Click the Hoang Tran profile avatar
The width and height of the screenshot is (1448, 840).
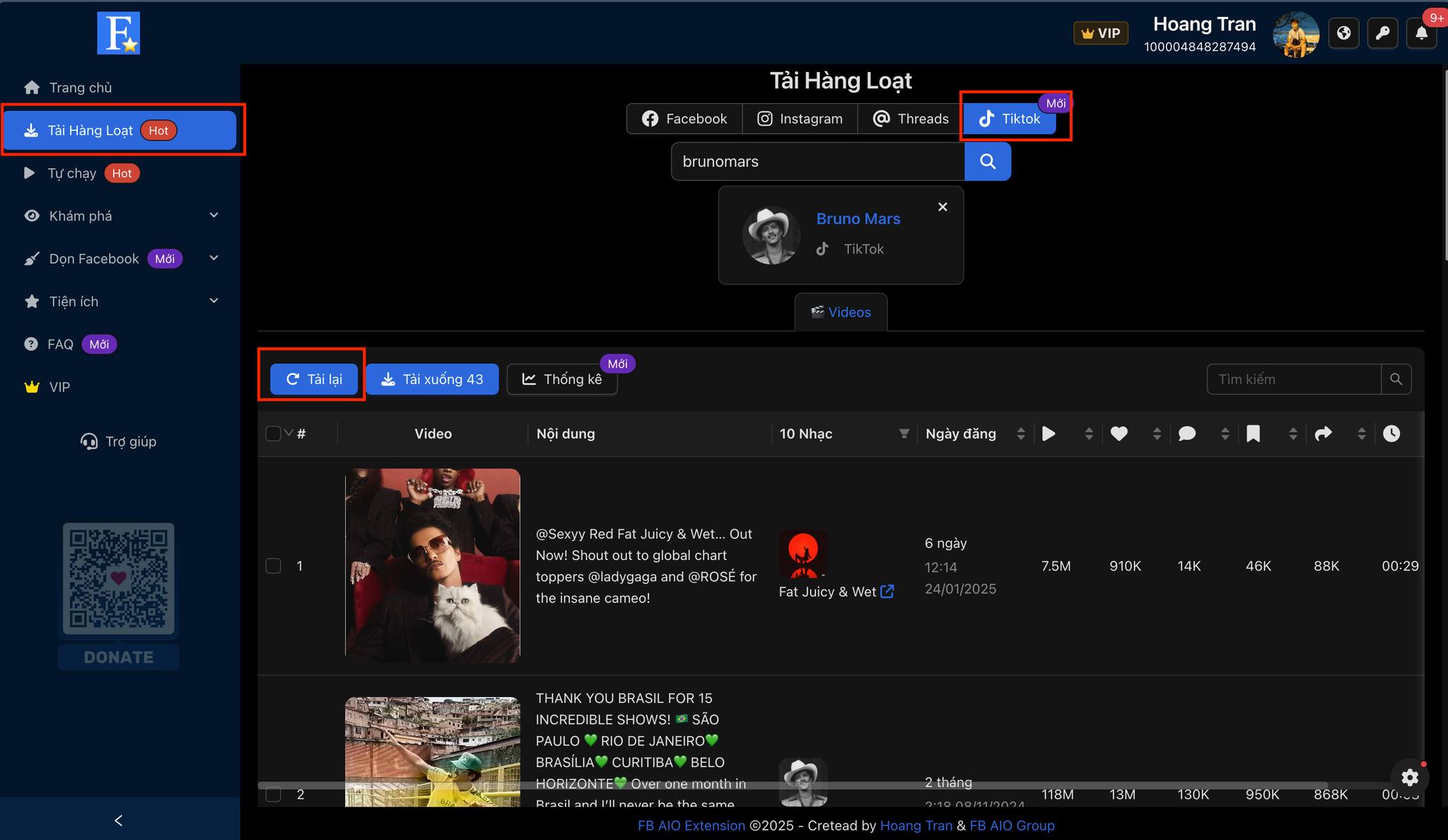(x=1296, y=34)
